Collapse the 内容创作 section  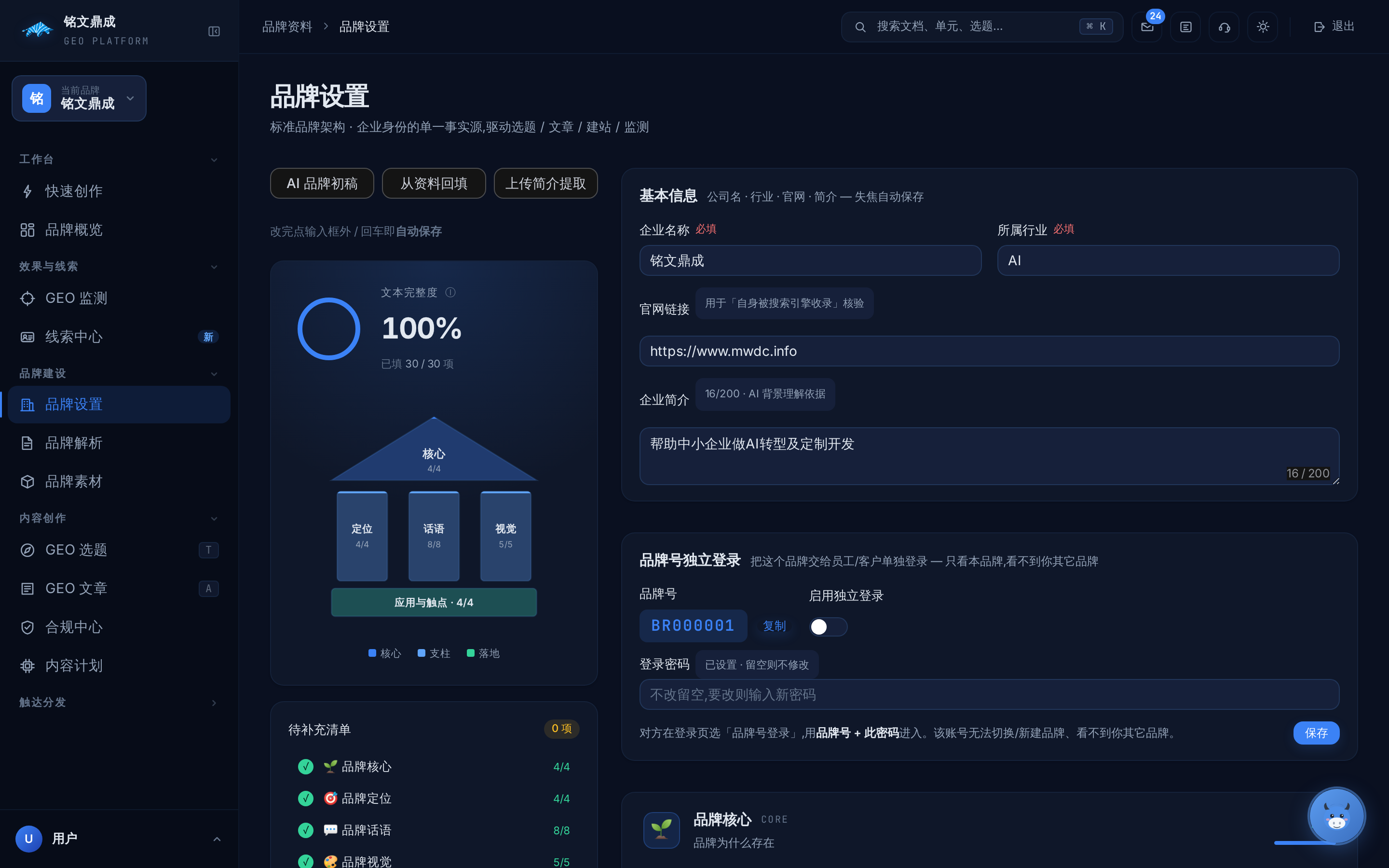[214, 518]
